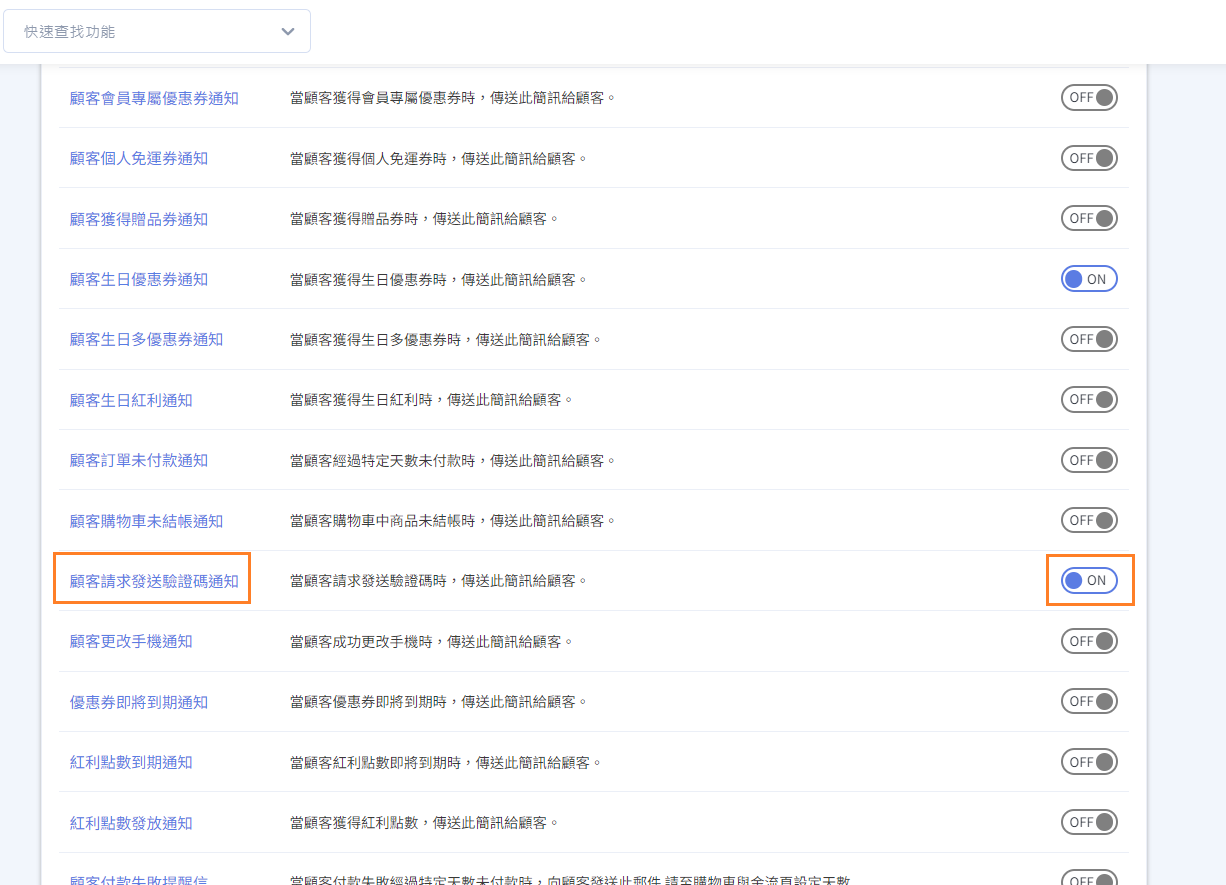Open the 顧客生日優惠券通知 template link

click(x=139, y=279)
